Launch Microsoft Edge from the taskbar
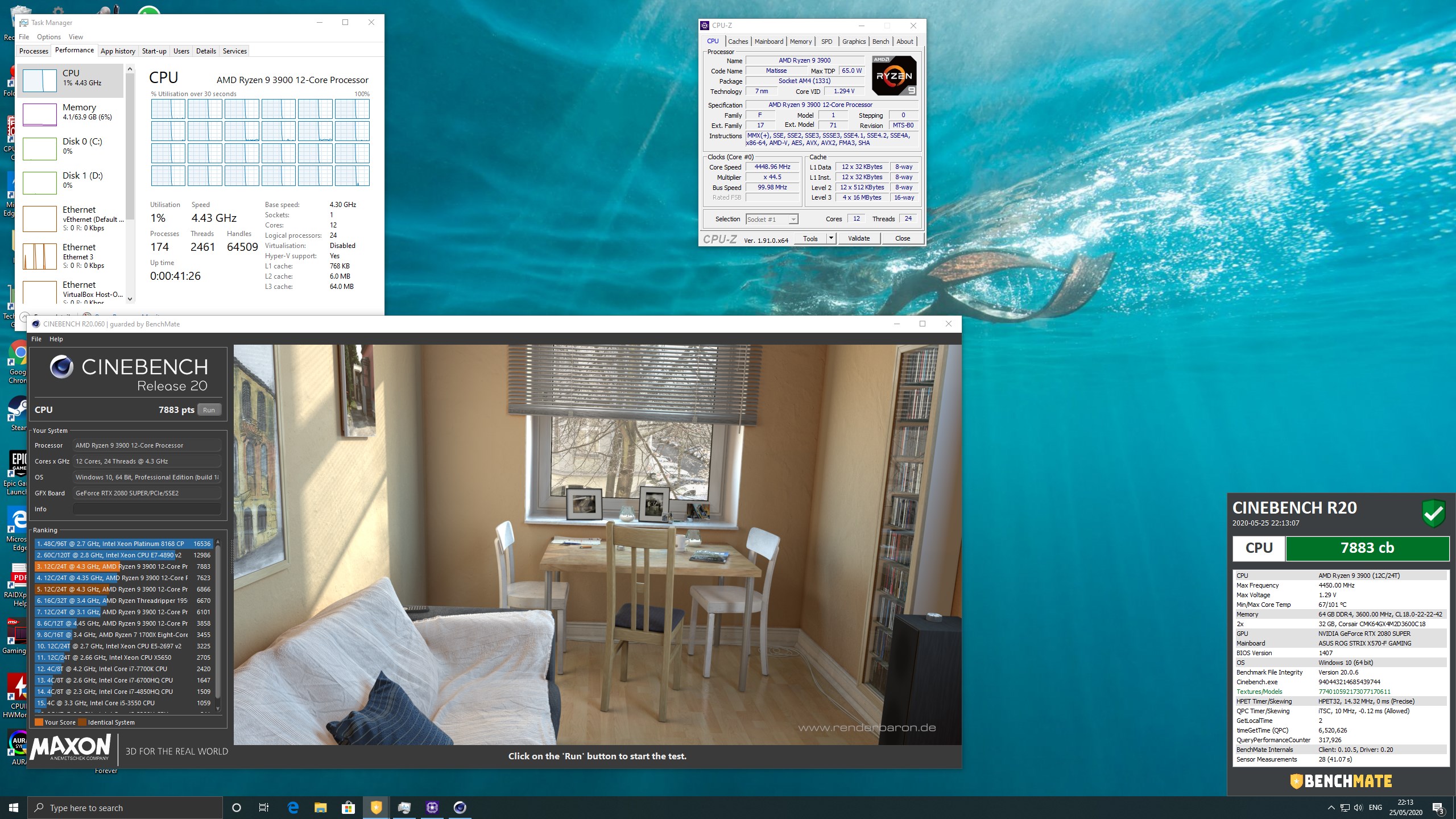Screen dimensions: 1456x819 (293, 808)
